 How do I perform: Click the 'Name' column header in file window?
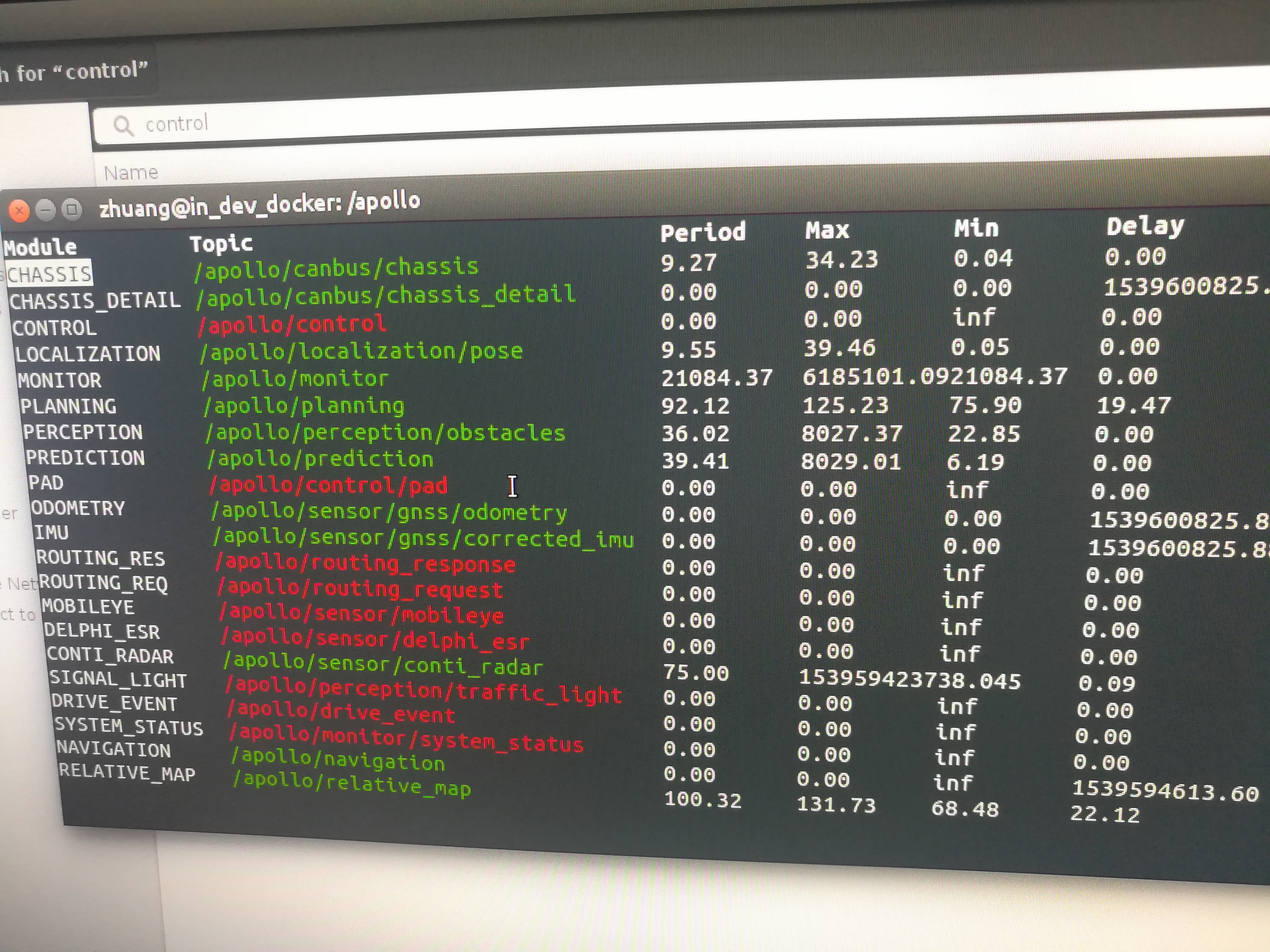131,172
